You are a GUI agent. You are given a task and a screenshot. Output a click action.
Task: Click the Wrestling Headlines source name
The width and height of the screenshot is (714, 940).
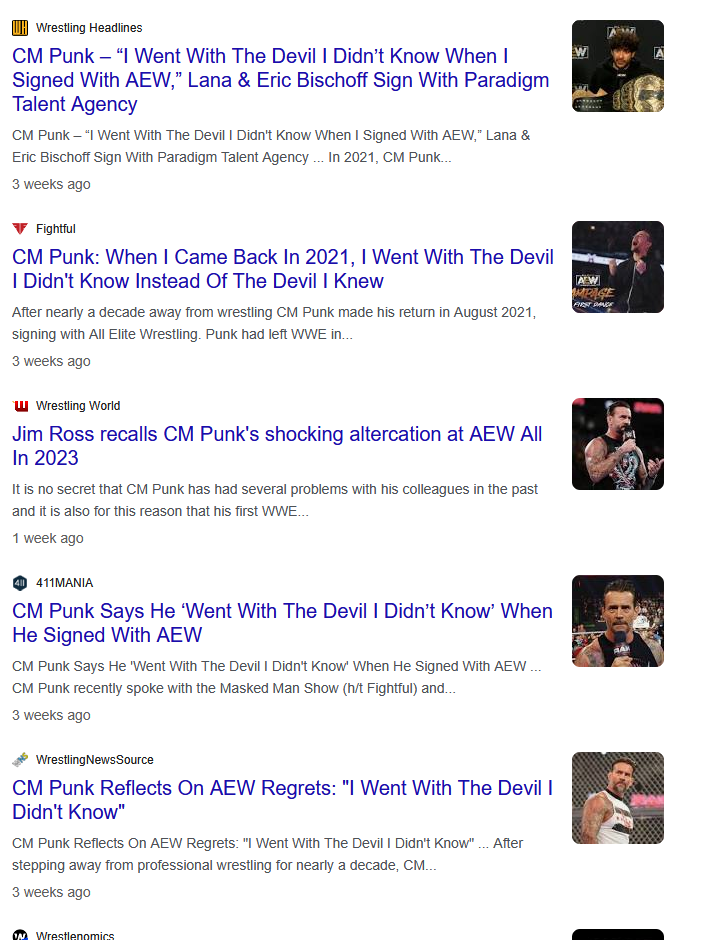tap(89, 28)
